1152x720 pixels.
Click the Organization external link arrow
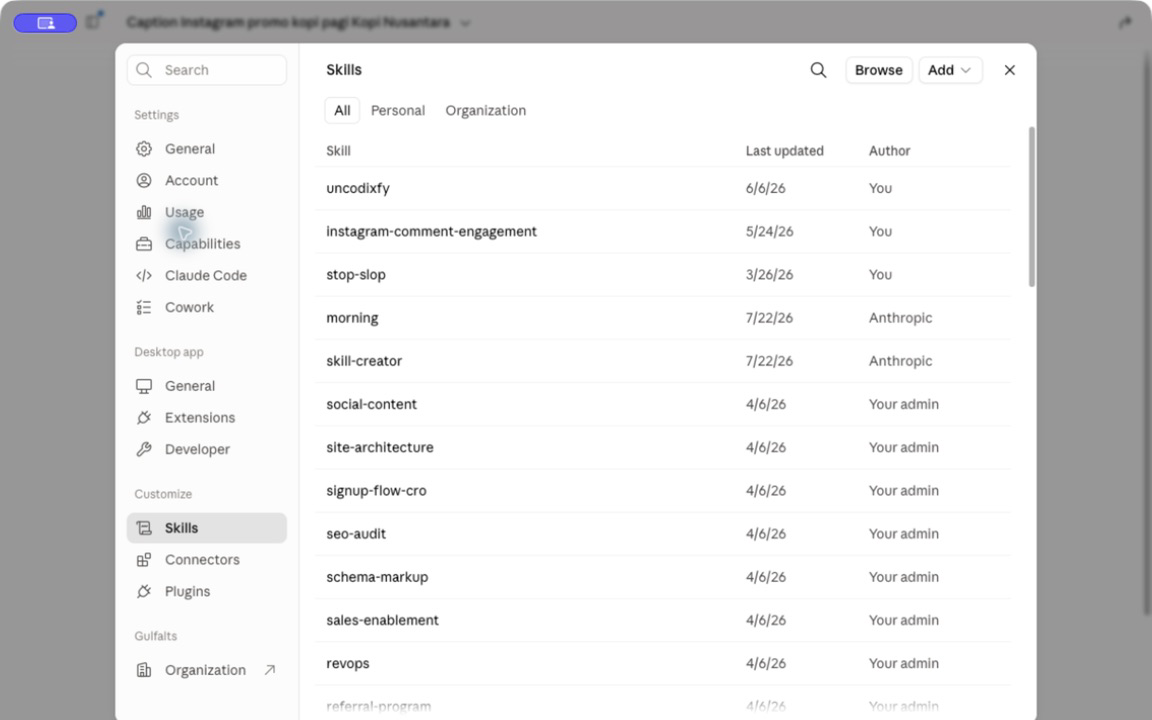click(270, 669)
